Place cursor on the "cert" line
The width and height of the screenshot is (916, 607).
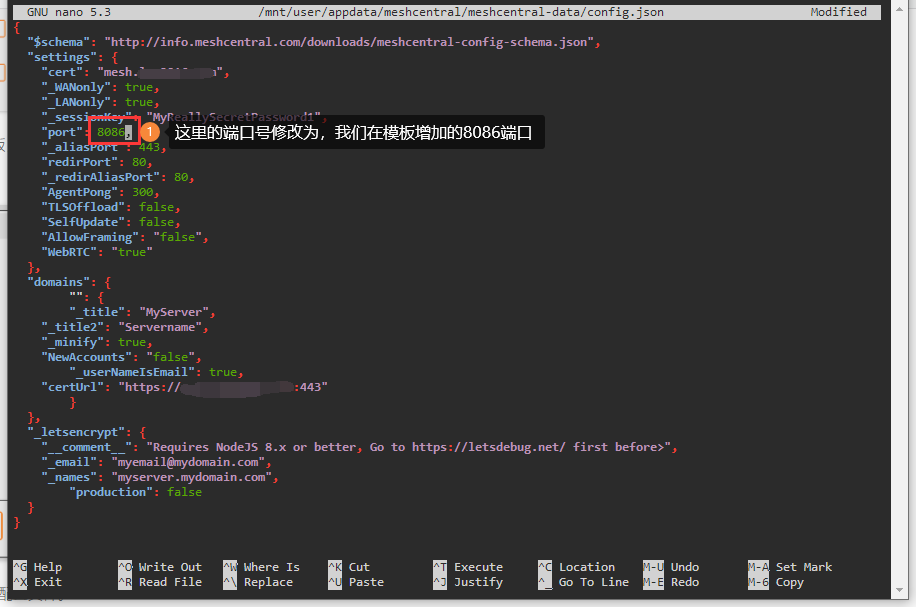coord(135,72)
